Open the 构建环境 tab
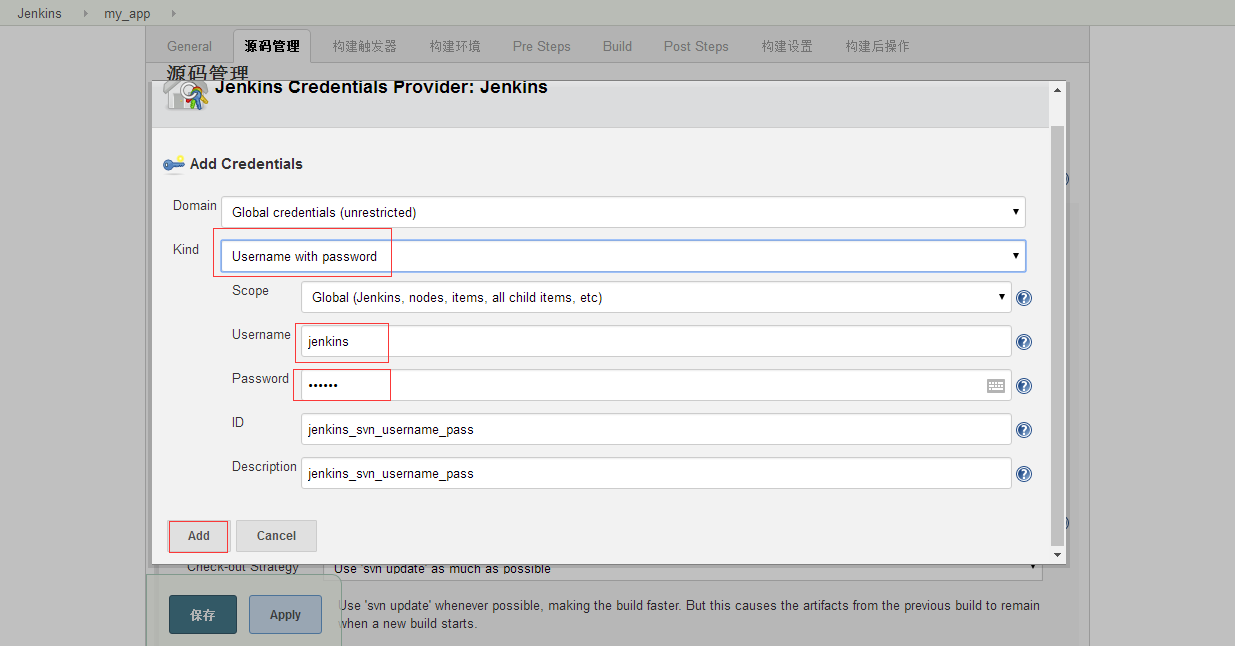The image size is (1235, 646). click(x=455, y=46)
